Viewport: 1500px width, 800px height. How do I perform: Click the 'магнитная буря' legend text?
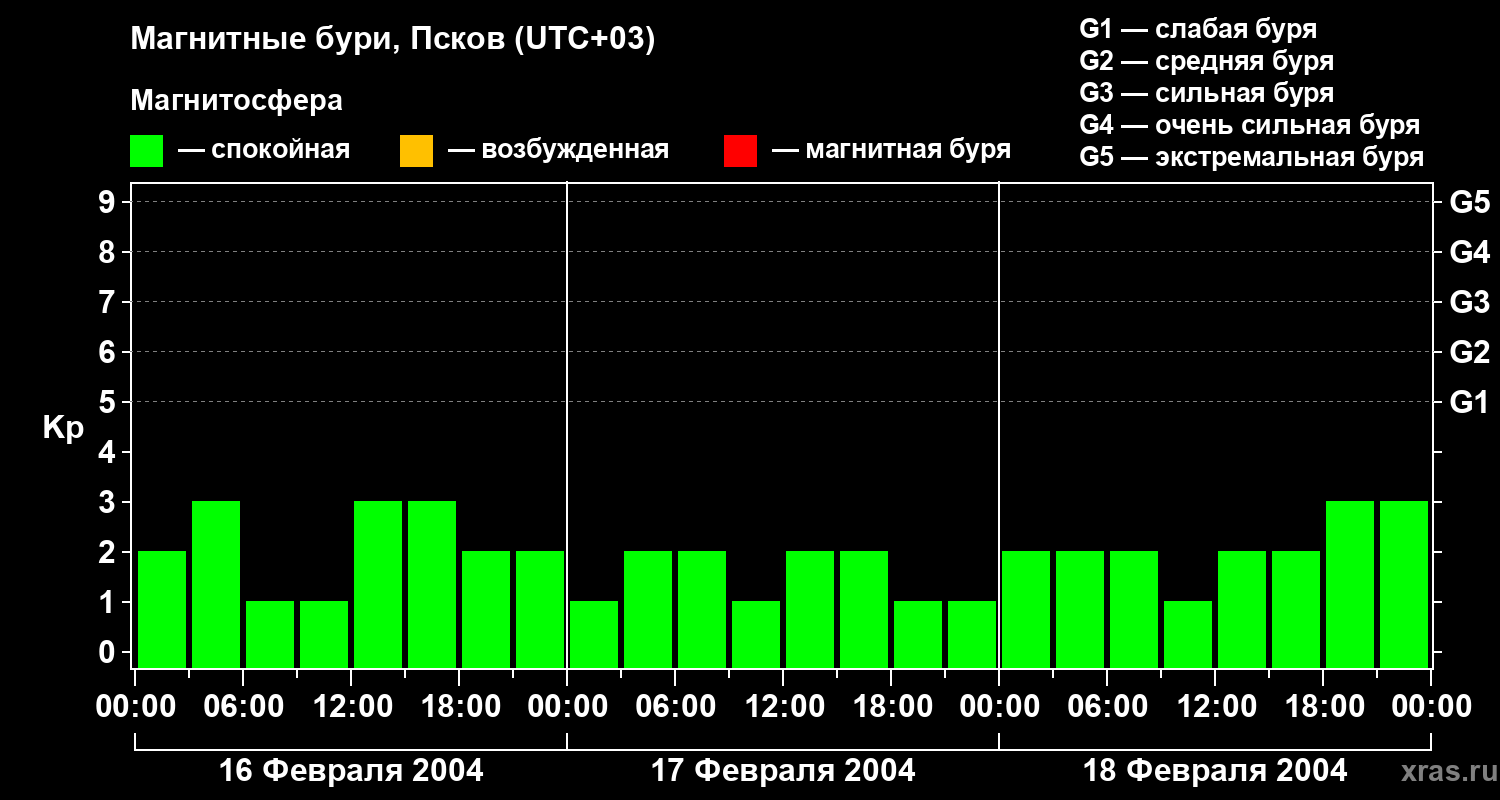[x=908, y=151]
